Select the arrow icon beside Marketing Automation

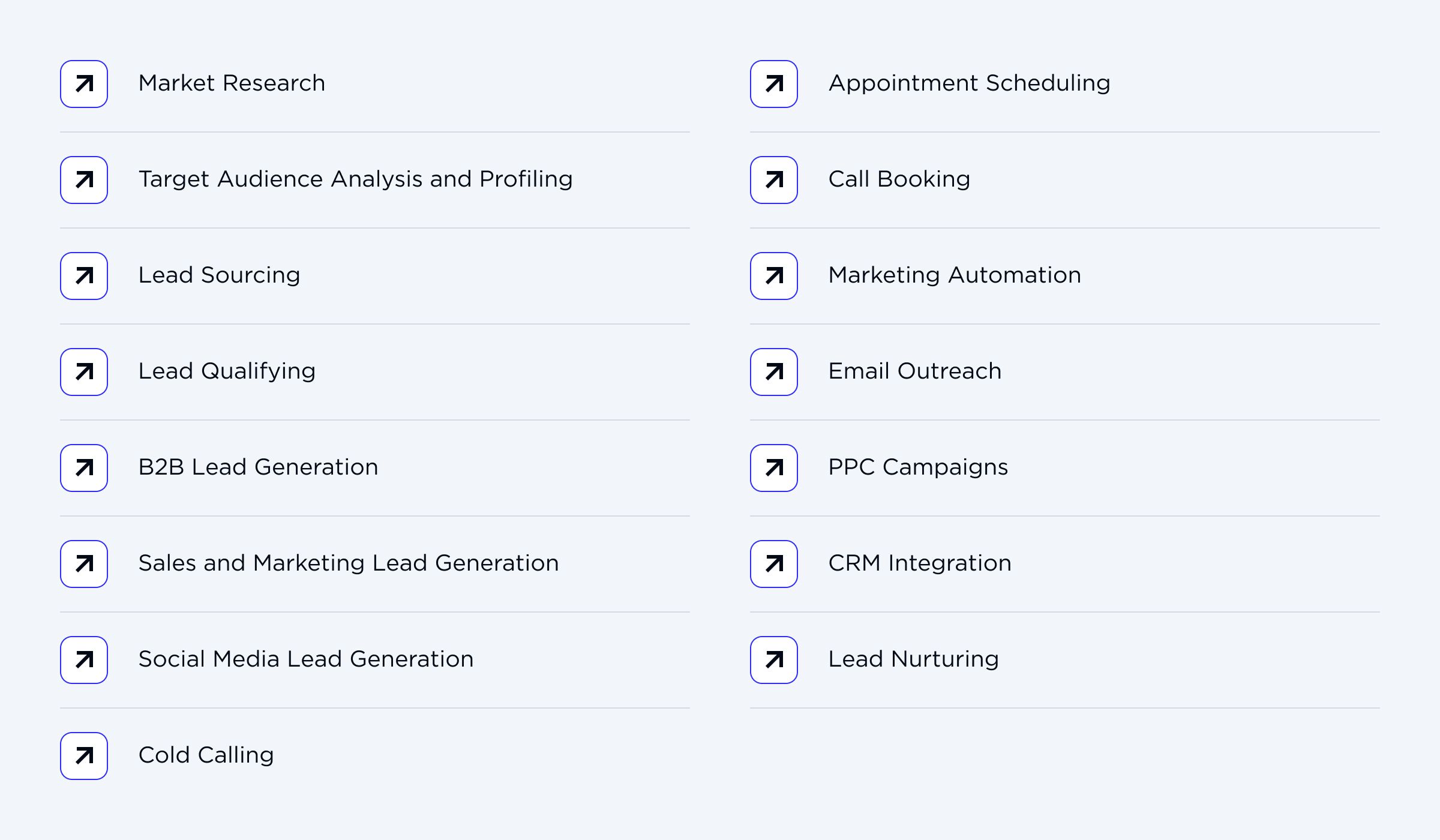(773, 277)
